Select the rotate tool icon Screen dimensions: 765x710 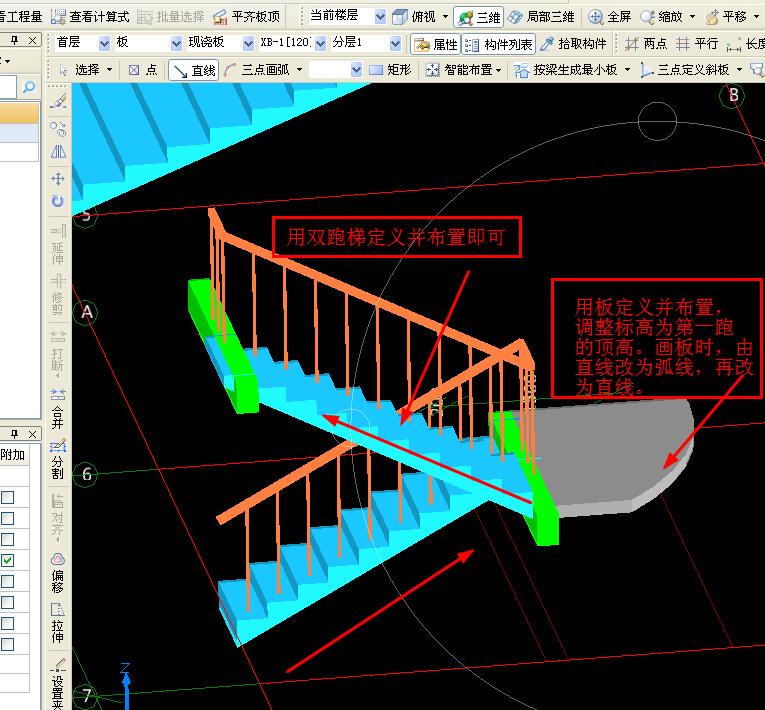(x=58, y=201)
